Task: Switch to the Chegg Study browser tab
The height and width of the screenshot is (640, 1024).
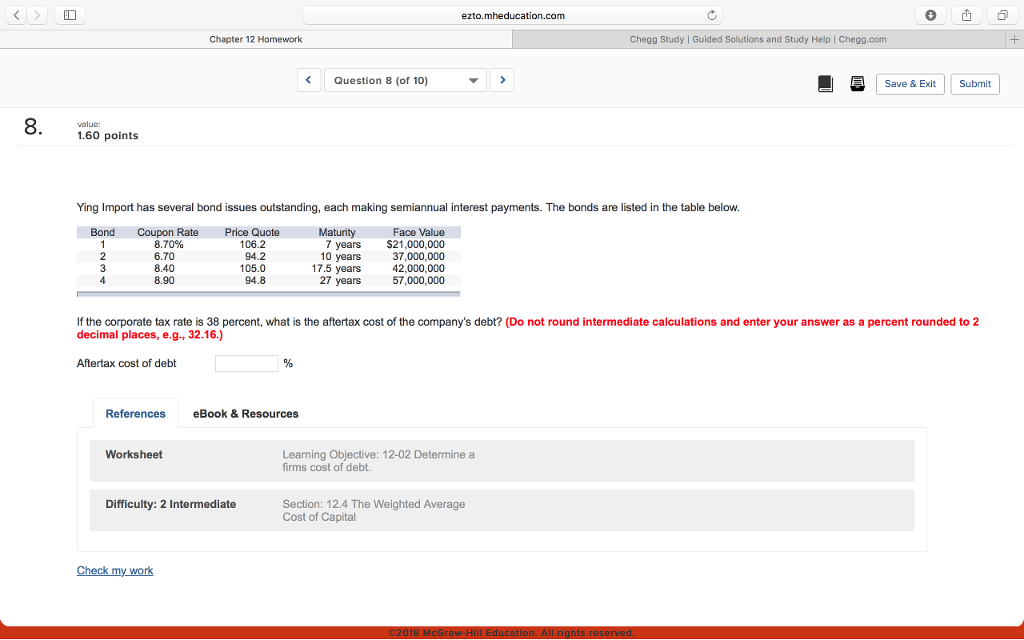Action: (x=758, y=39)
